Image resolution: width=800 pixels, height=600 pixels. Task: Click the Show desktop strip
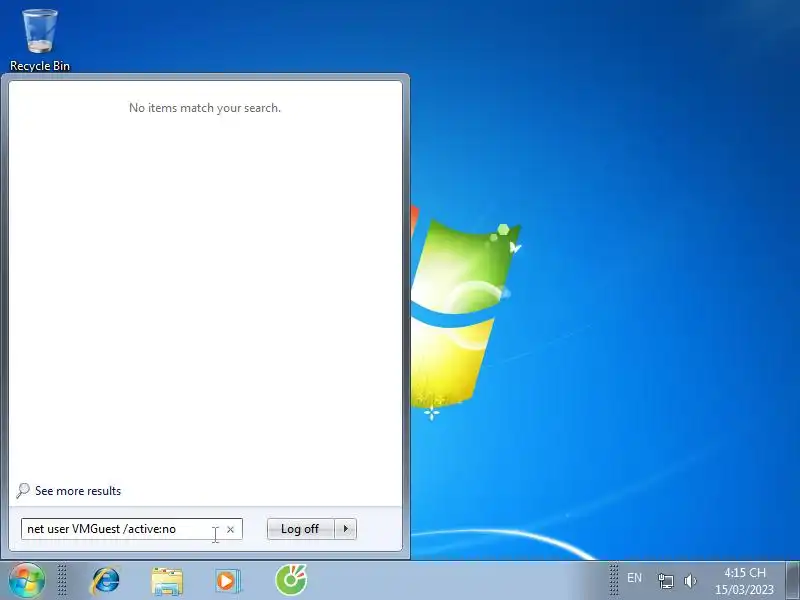point(792,580)
